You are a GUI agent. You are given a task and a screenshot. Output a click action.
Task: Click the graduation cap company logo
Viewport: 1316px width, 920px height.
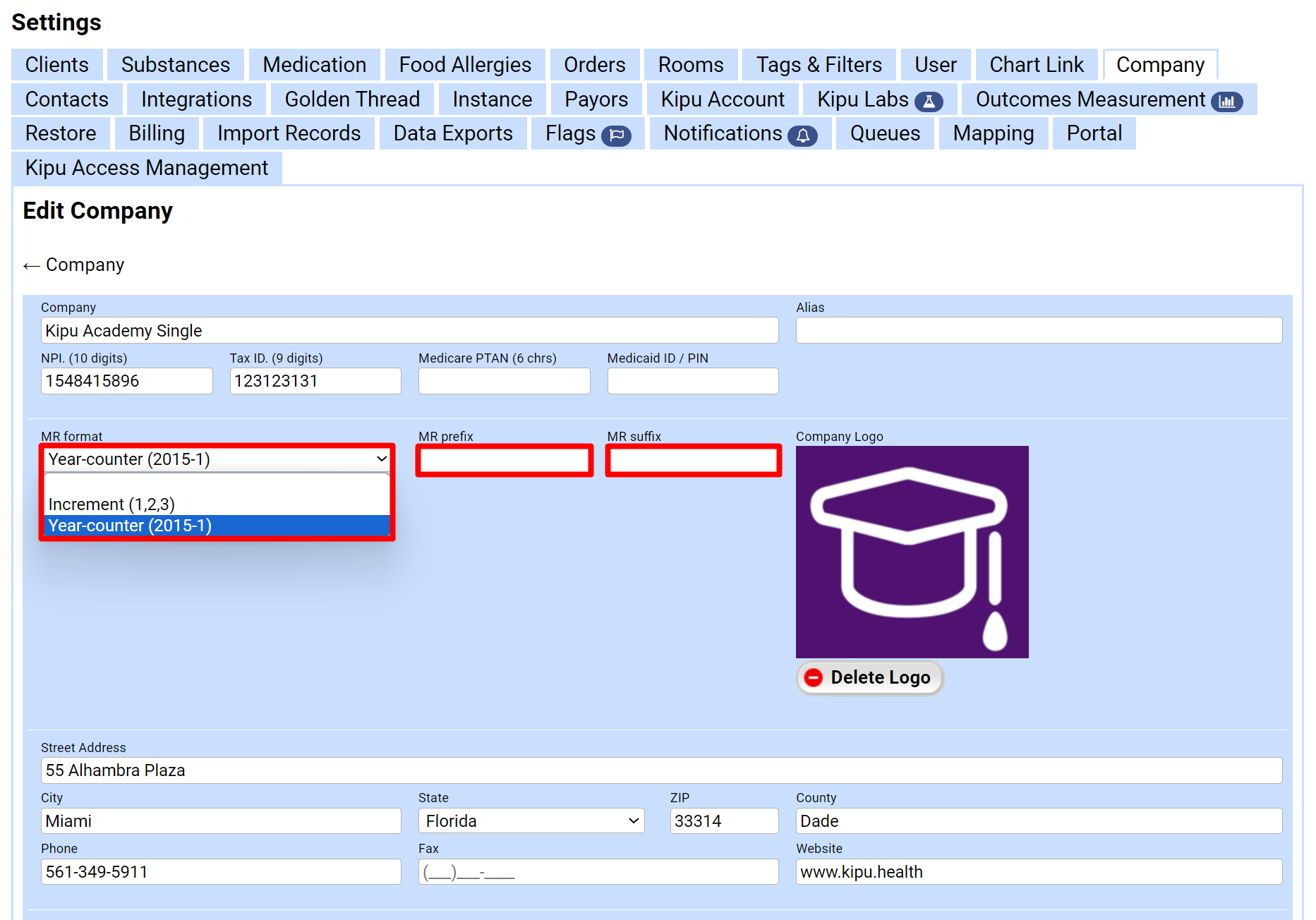click(x=912, y=552)
